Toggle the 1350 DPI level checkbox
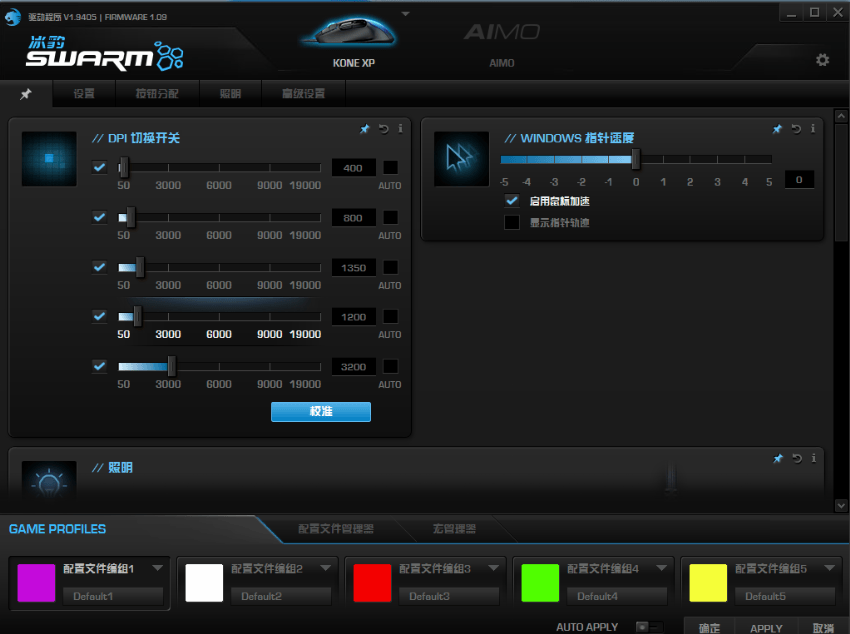The height and width of the screenshot is (634, 850). [x=99, y=267]
